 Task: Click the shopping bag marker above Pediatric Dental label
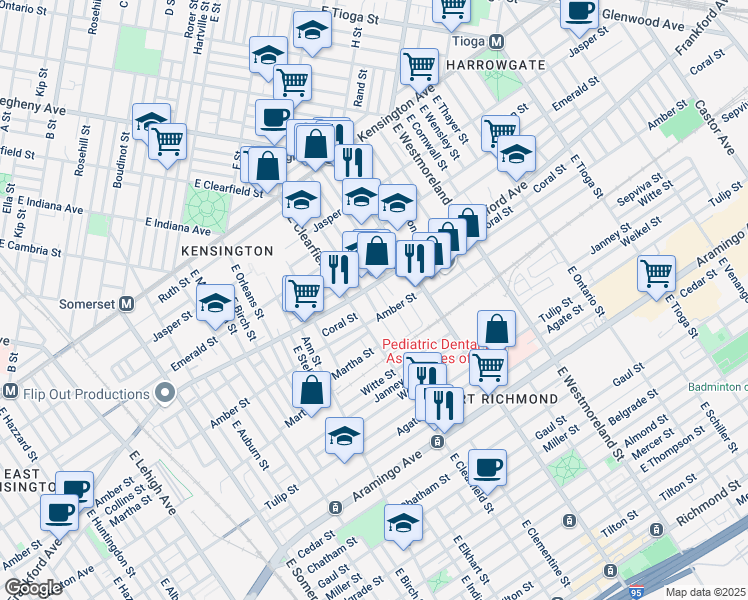[x=497, y=329]
